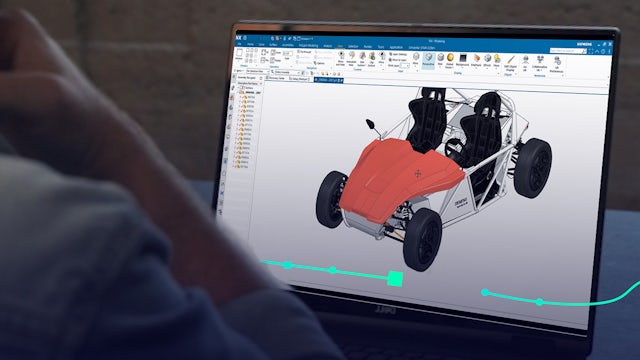The image size is (640, 360).
Task: Switch to the Analysis ribbon tab
Action: pos(328,46)
